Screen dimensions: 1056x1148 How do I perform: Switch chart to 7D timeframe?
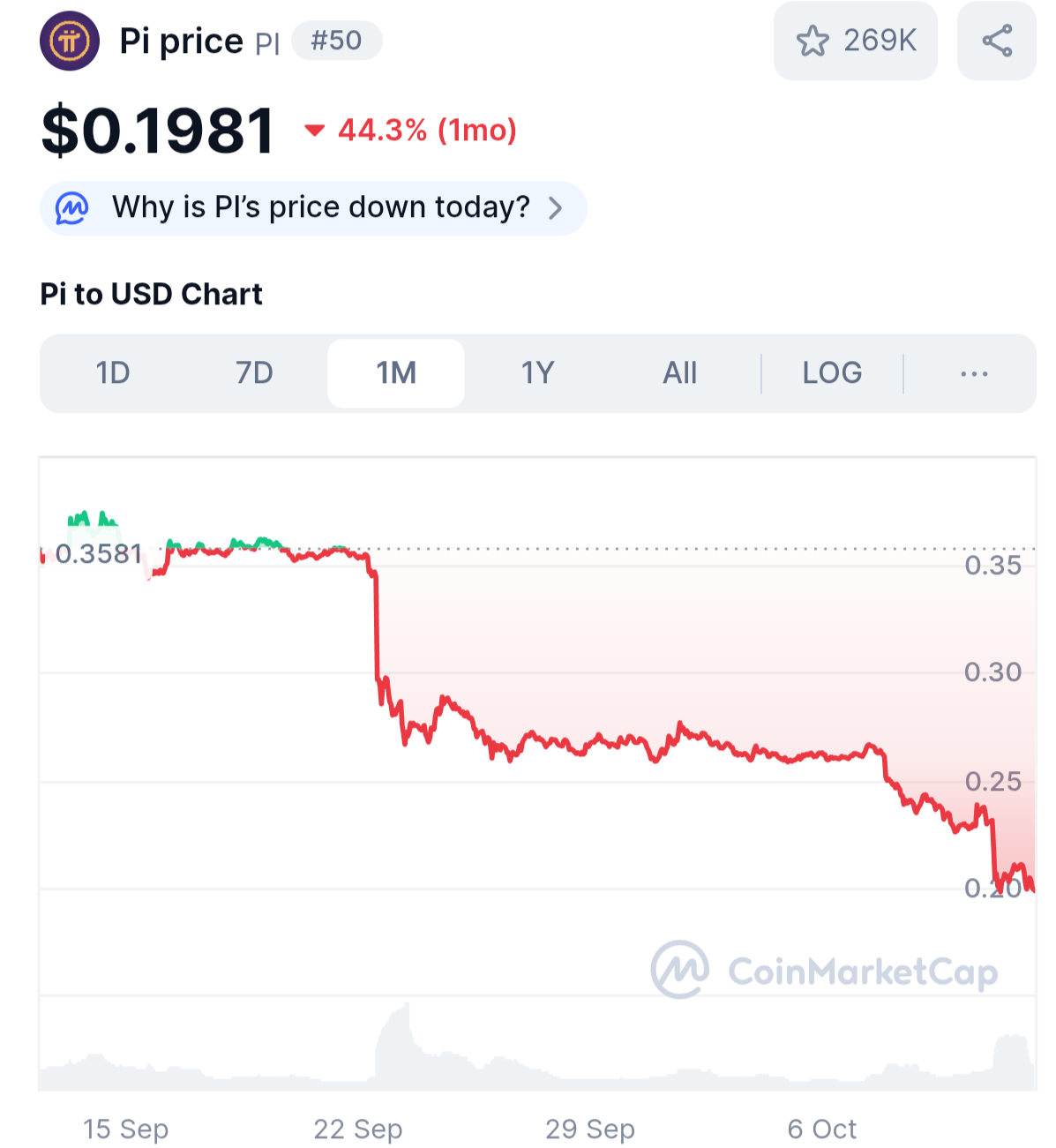tap(254, 373)
